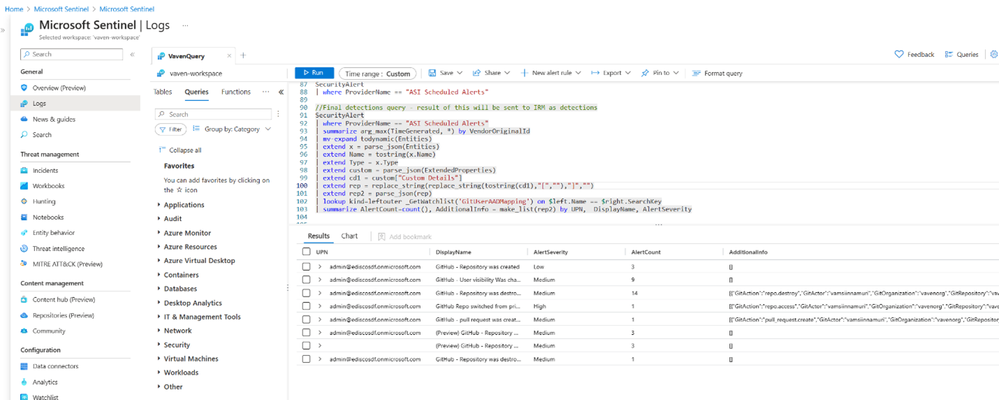Close the VavenQuery tab
This screenshot has width=999, height=400.
point(229,56)
